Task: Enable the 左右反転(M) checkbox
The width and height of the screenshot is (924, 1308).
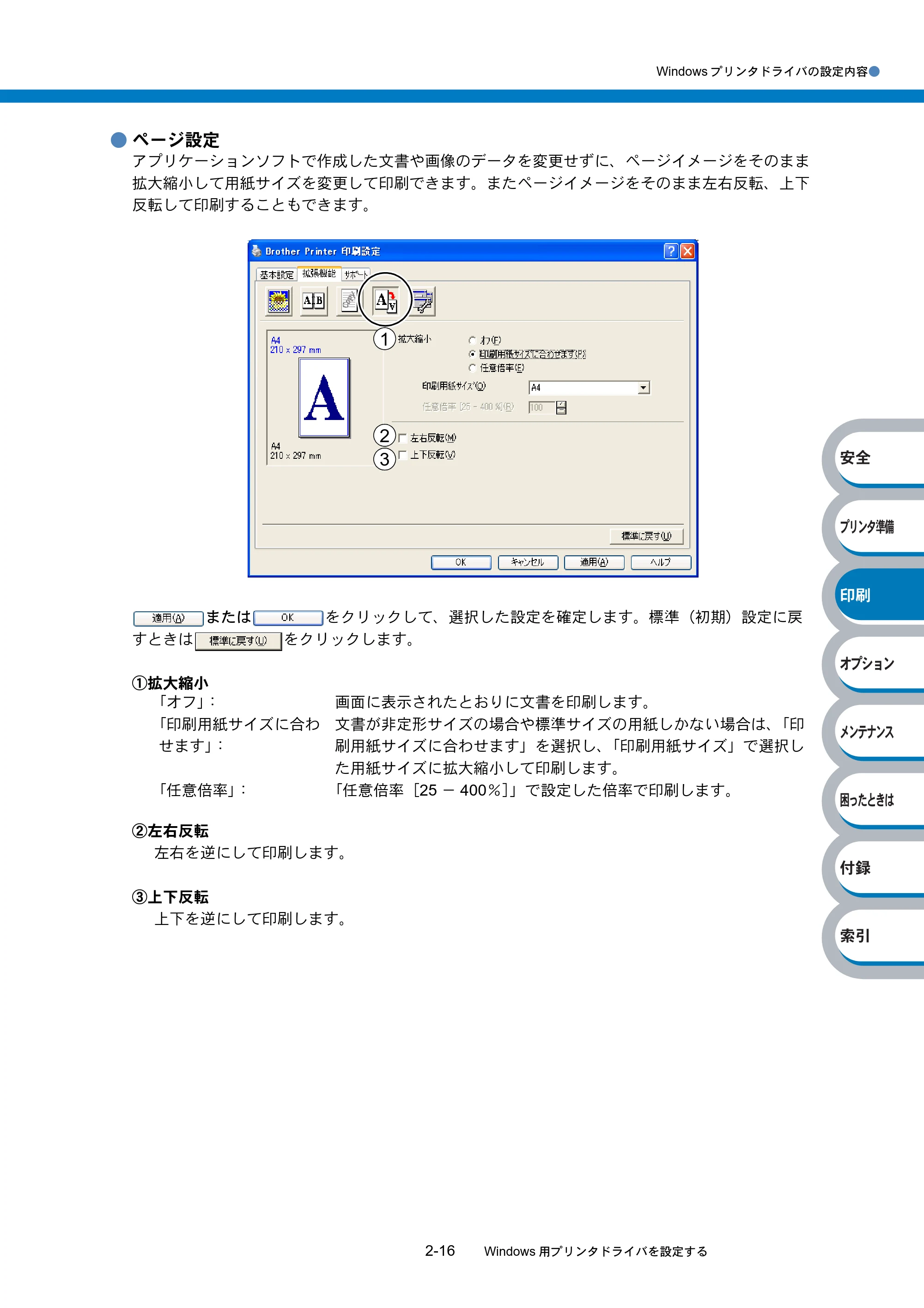Action: pyautogui.click(x=403, y=438)
